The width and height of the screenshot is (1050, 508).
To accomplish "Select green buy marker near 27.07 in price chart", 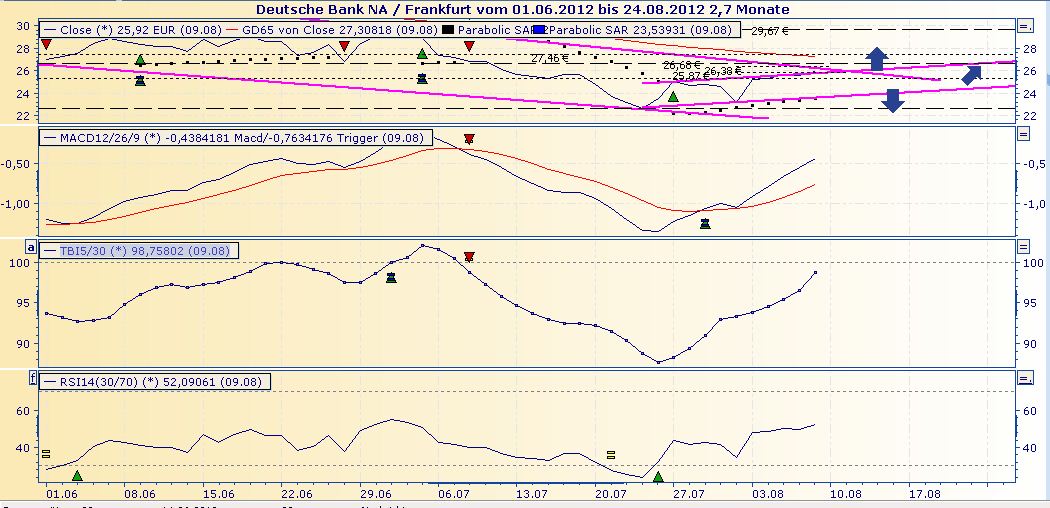I will click(x=673, y=97).
